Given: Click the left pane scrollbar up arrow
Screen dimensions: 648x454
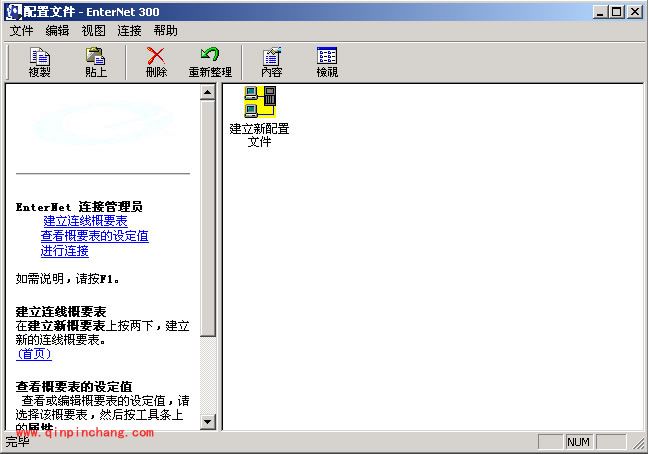Looking at the screenshot, I should [x=207, y=92].
